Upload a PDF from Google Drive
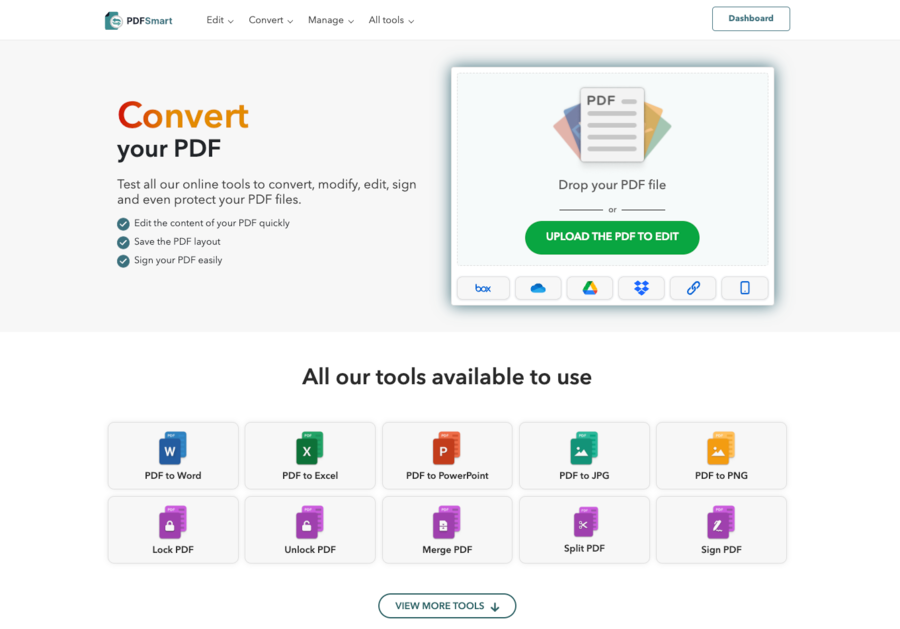Image resolution: width=900 pixels, height=629 pixels. 589,287
